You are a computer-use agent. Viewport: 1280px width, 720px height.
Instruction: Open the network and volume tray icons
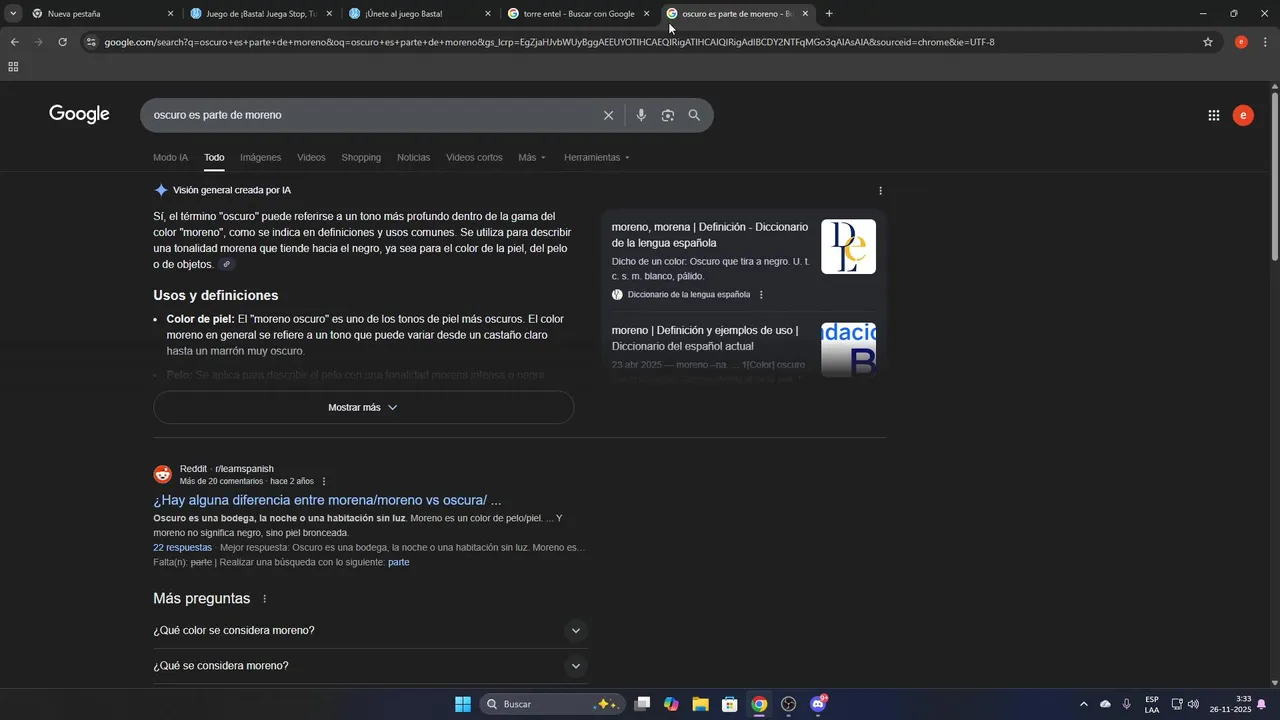tap(1185, 704)
